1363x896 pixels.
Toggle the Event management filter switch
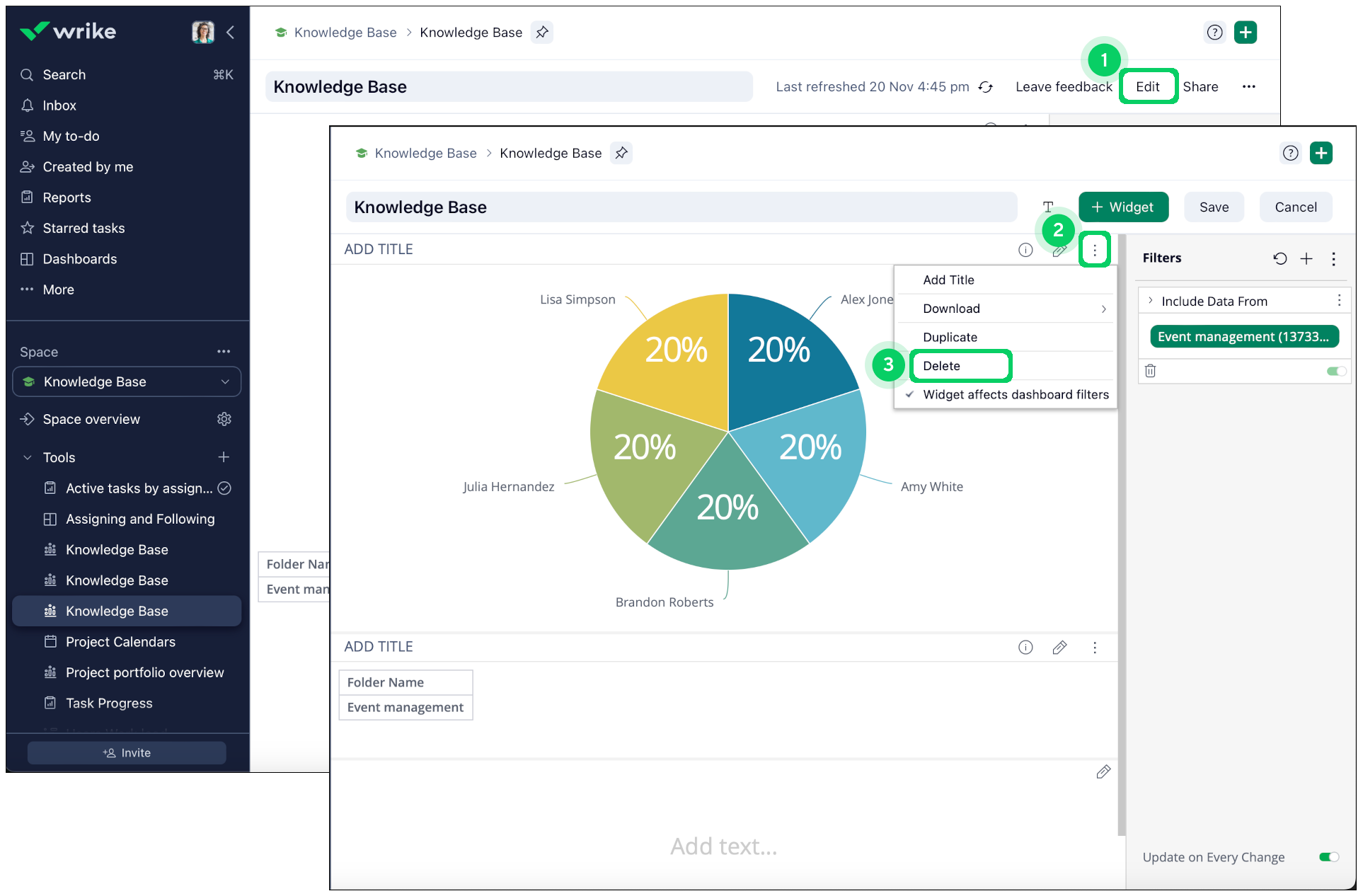point(1335,371)
